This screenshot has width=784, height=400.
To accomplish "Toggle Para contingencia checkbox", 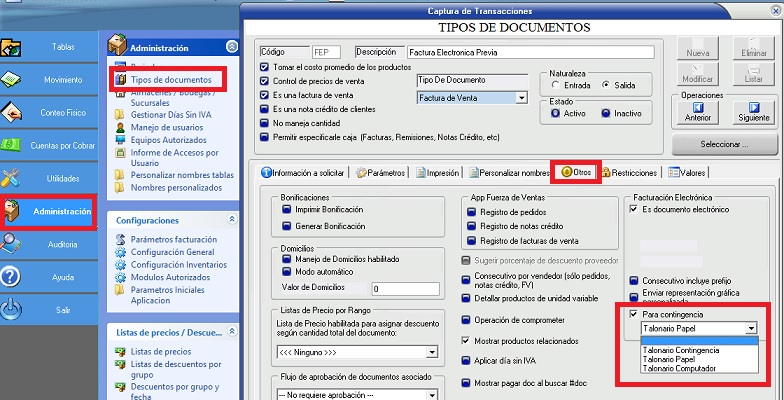I will pos(632,314).
